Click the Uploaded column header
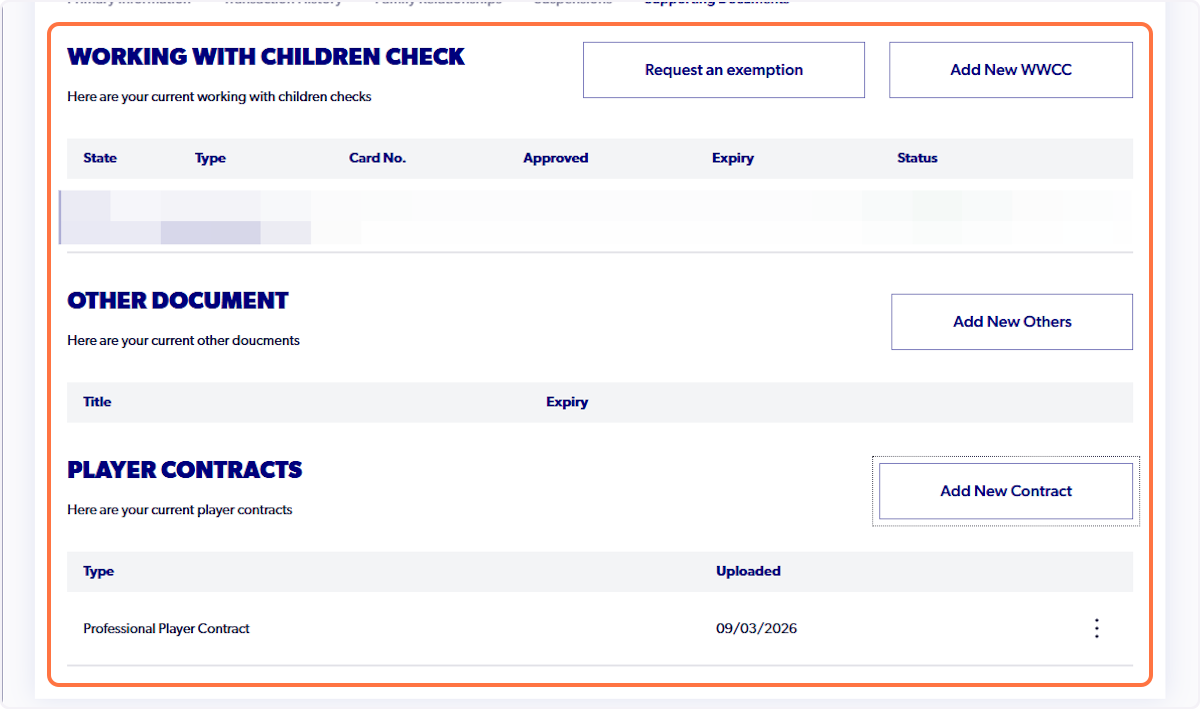Viewport: 1200px width, 709px height. tap(748, 571)
